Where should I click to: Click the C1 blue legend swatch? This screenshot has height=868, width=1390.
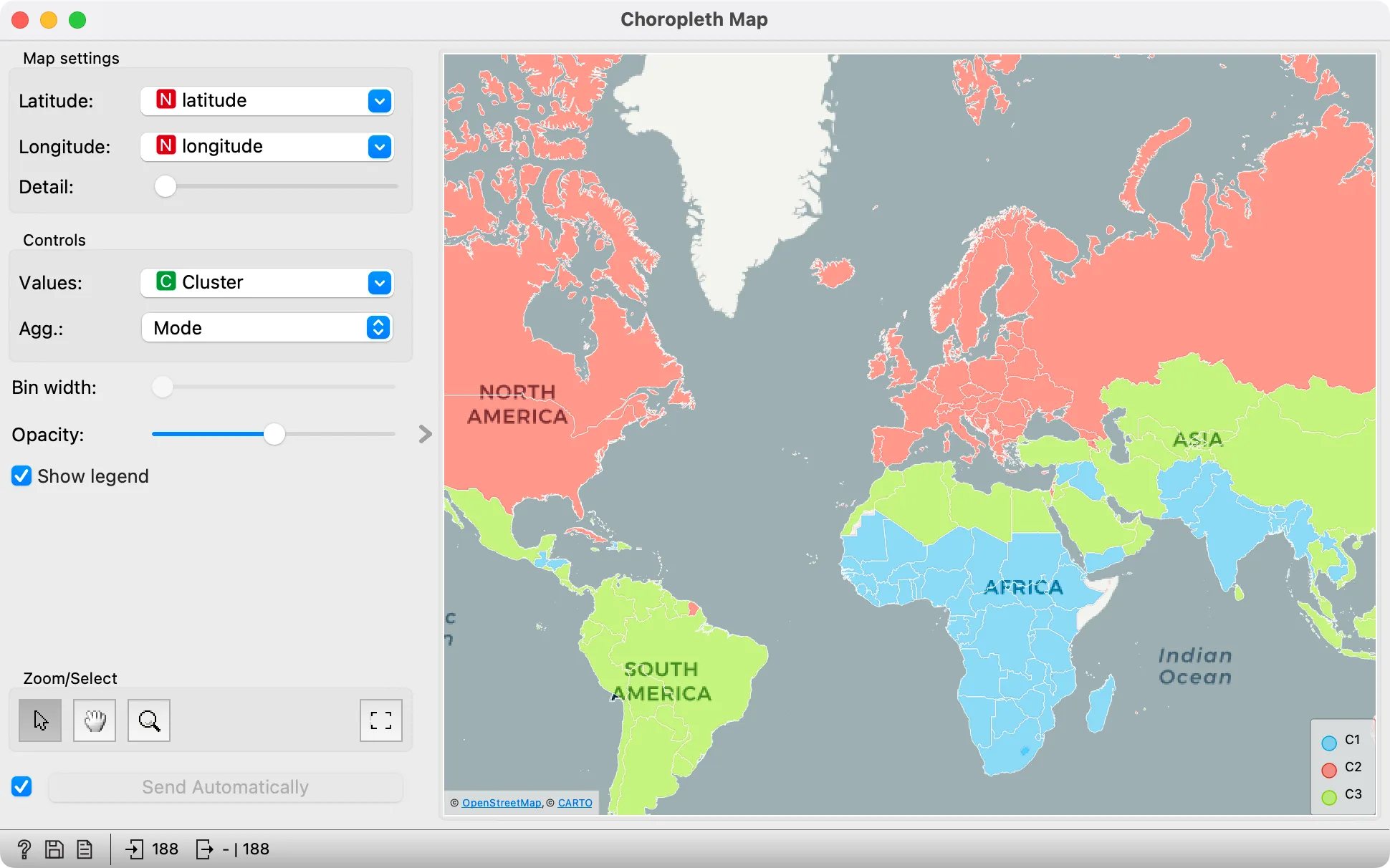coord(1329,743)
